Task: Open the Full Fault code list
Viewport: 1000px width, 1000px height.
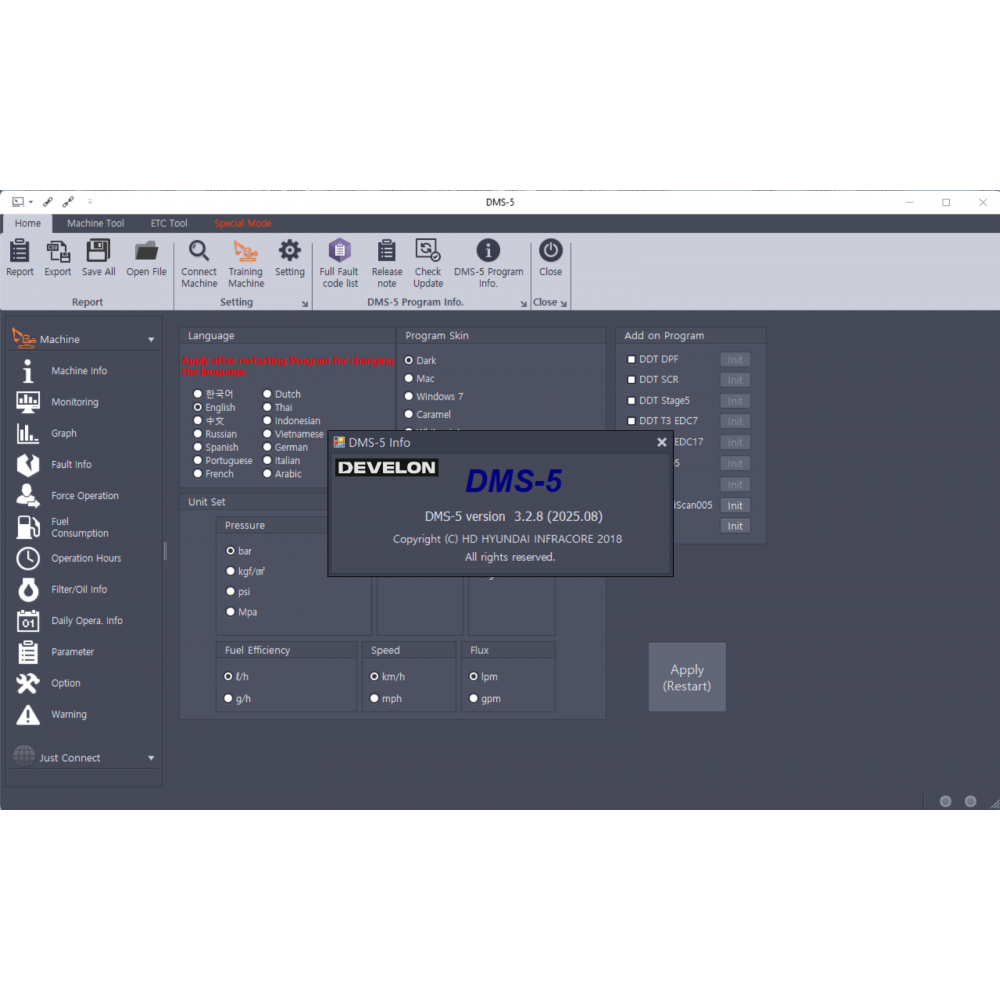Action: (x=340, y=251)
